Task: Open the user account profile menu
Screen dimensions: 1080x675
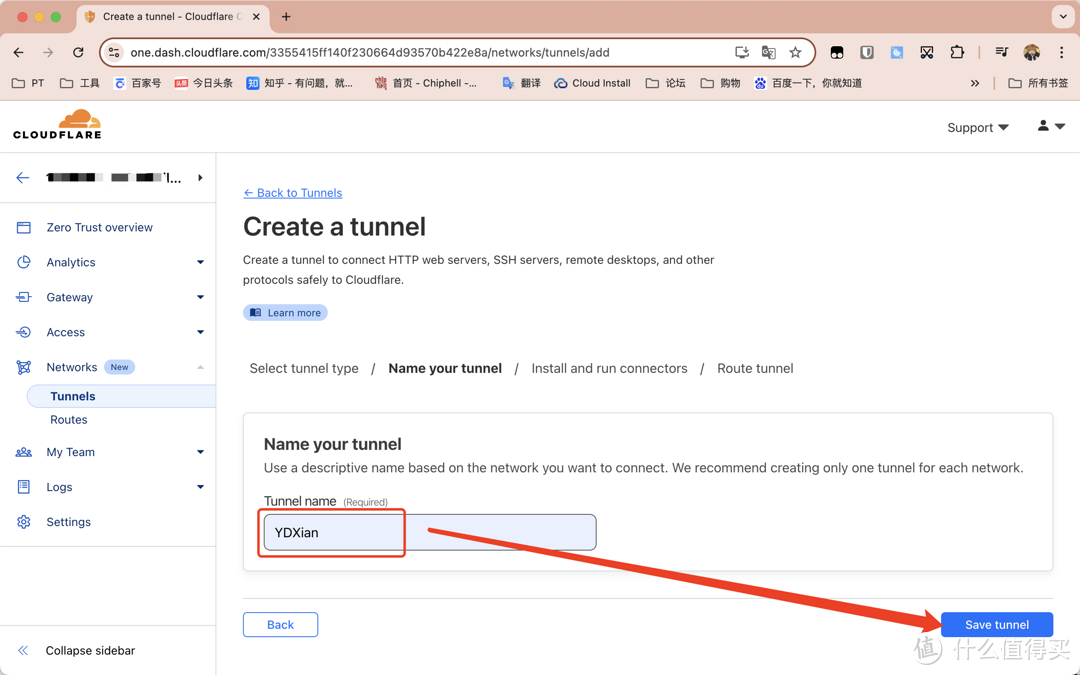Action: tap(1050, 127)
